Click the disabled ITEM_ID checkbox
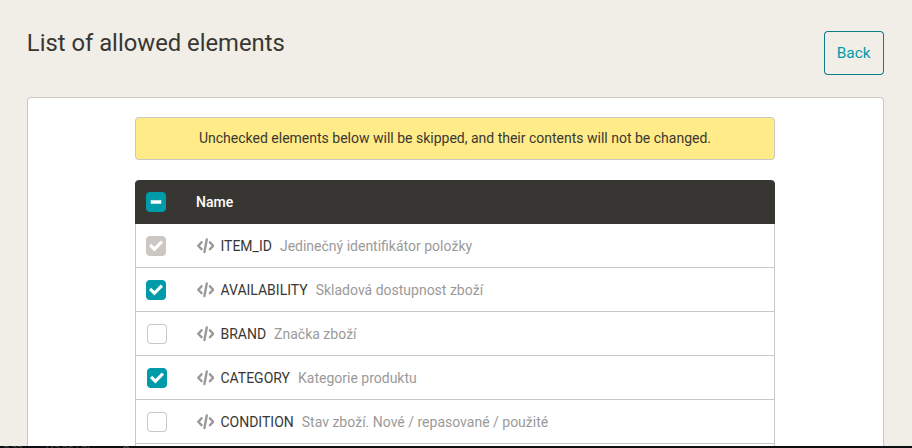The image size is (912, 448). click(156, 246)
